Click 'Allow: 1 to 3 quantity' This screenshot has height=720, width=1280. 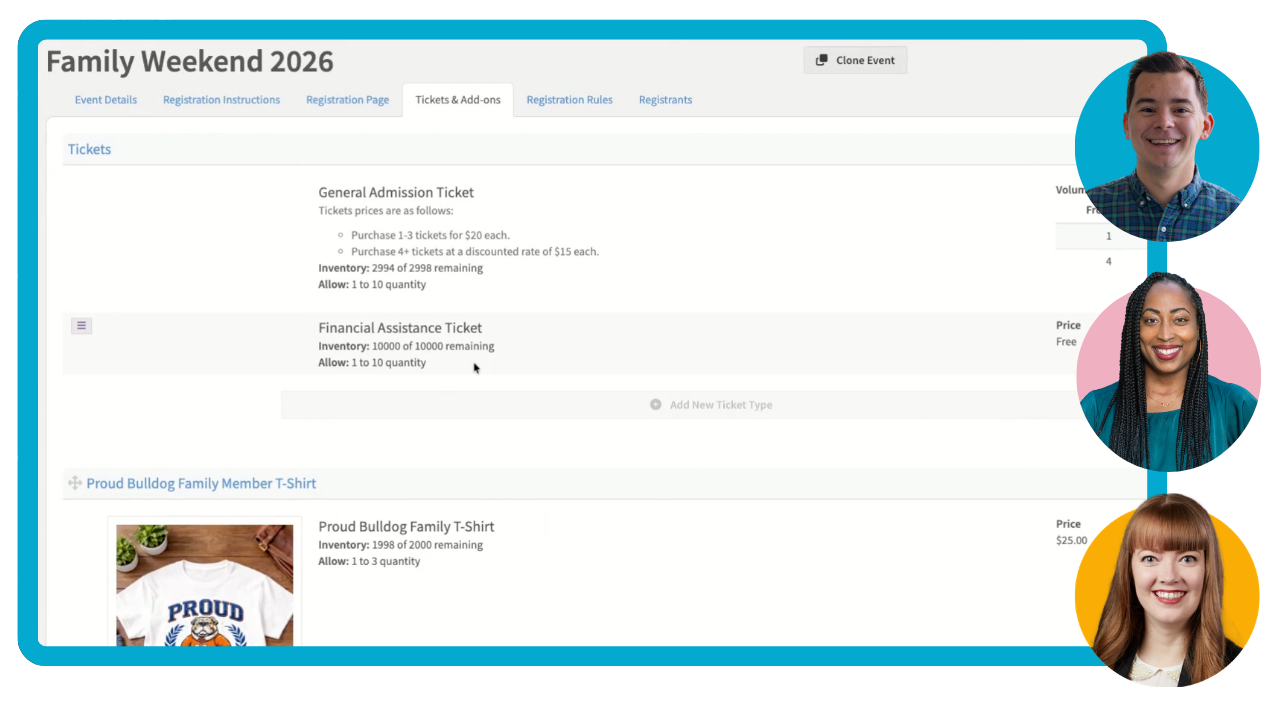tap(369, 561)
